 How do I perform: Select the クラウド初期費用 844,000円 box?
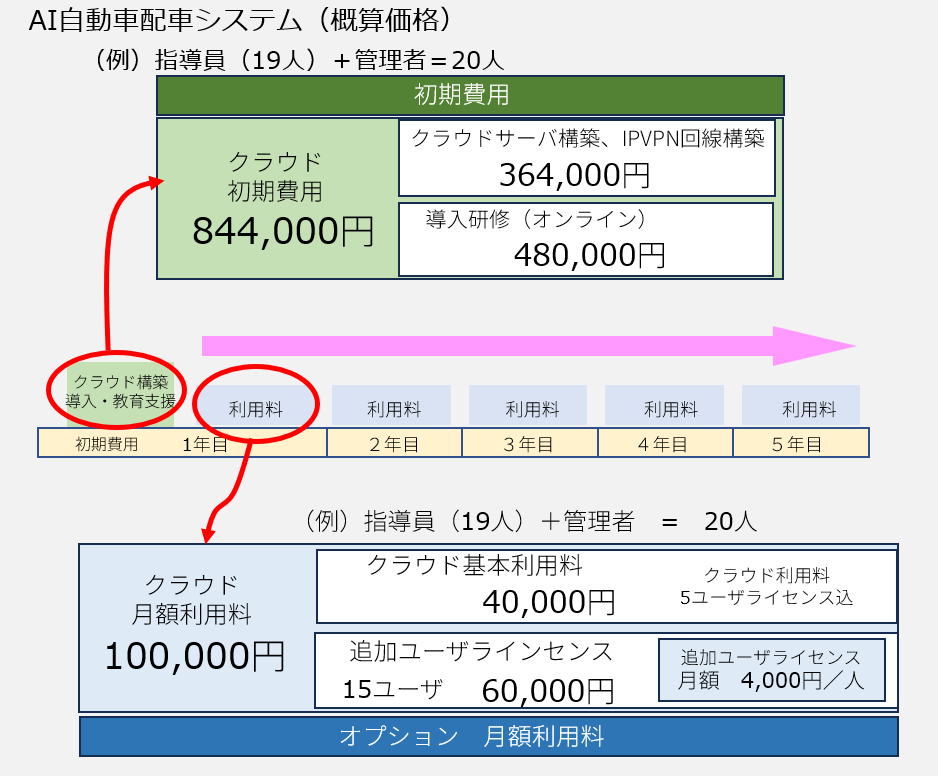click(x=278, y=199)
